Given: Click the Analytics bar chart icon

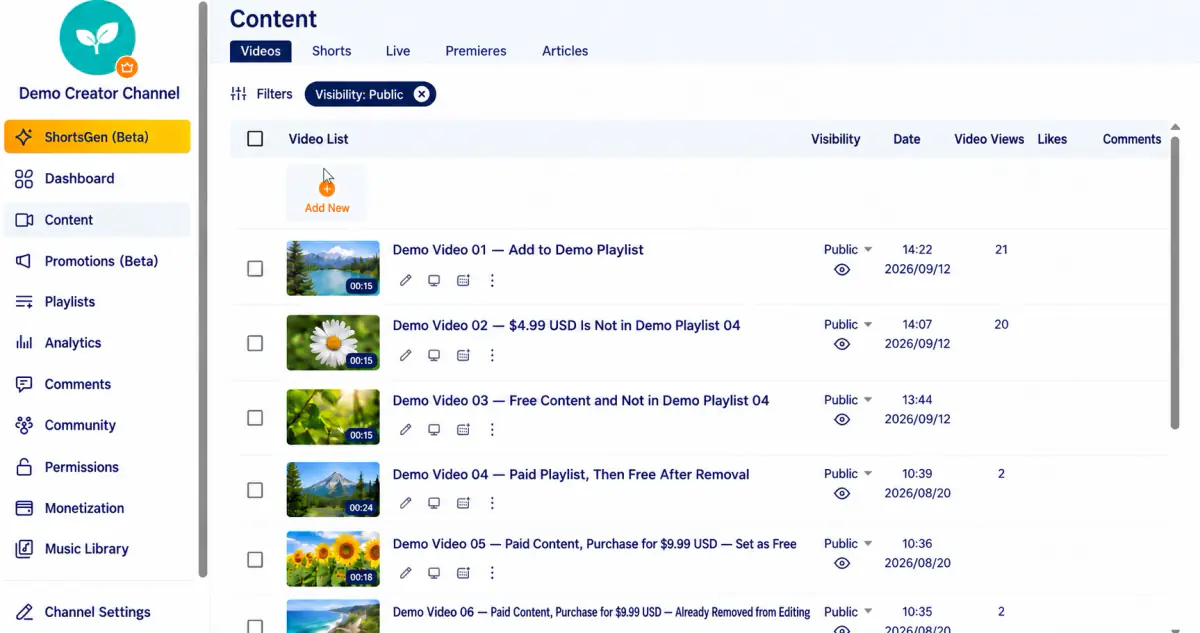Looking at the screenshot, I should click(x=24, y=343).
